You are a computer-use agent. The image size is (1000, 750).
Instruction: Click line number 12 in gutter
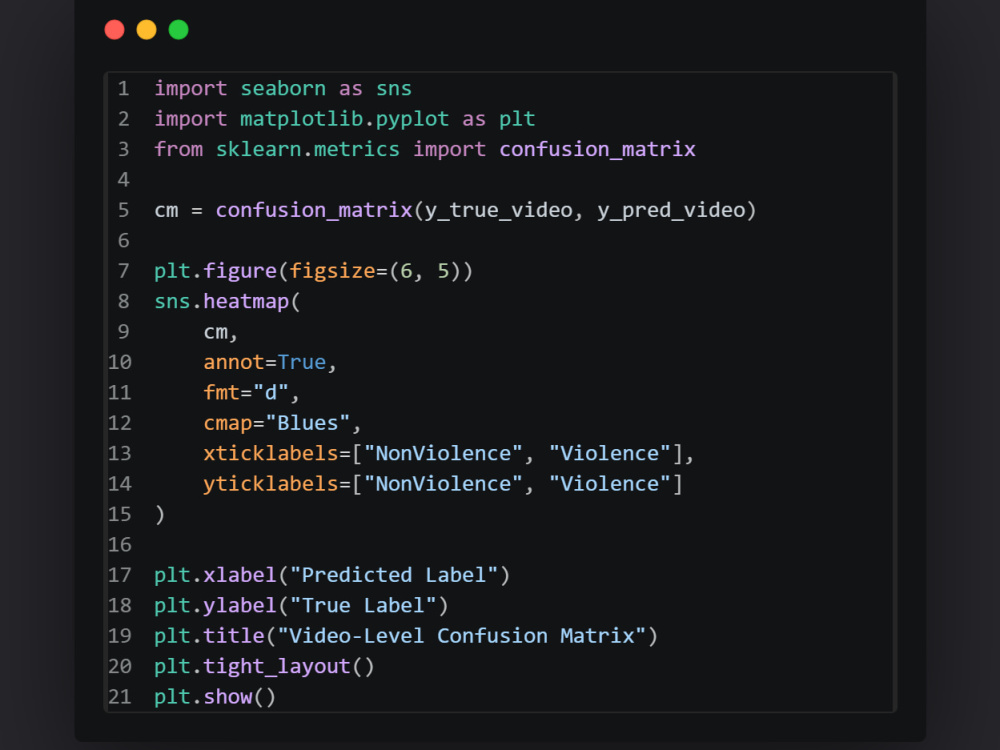[x=120, y=423]
